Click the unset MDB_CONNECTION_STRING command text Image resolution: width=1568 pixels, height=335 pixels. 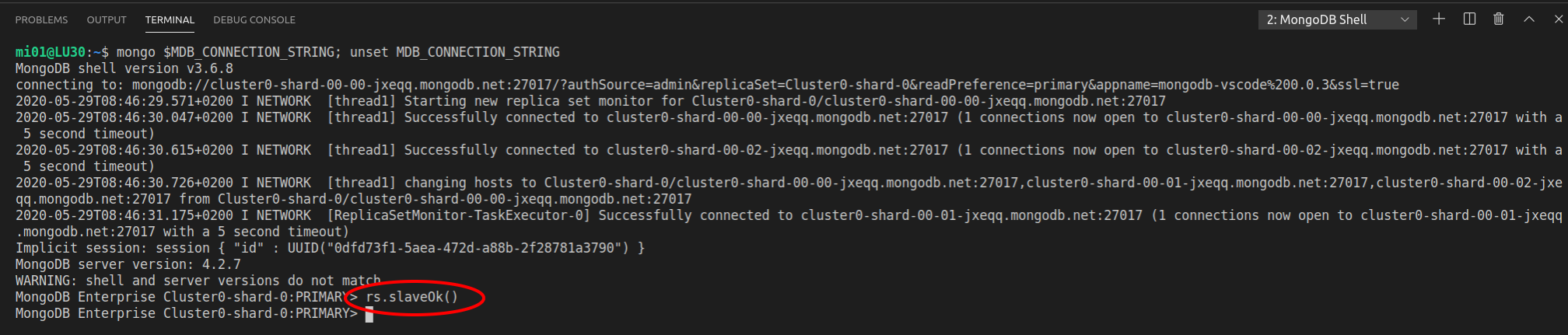pyautogui.click(x=454, y=52)
